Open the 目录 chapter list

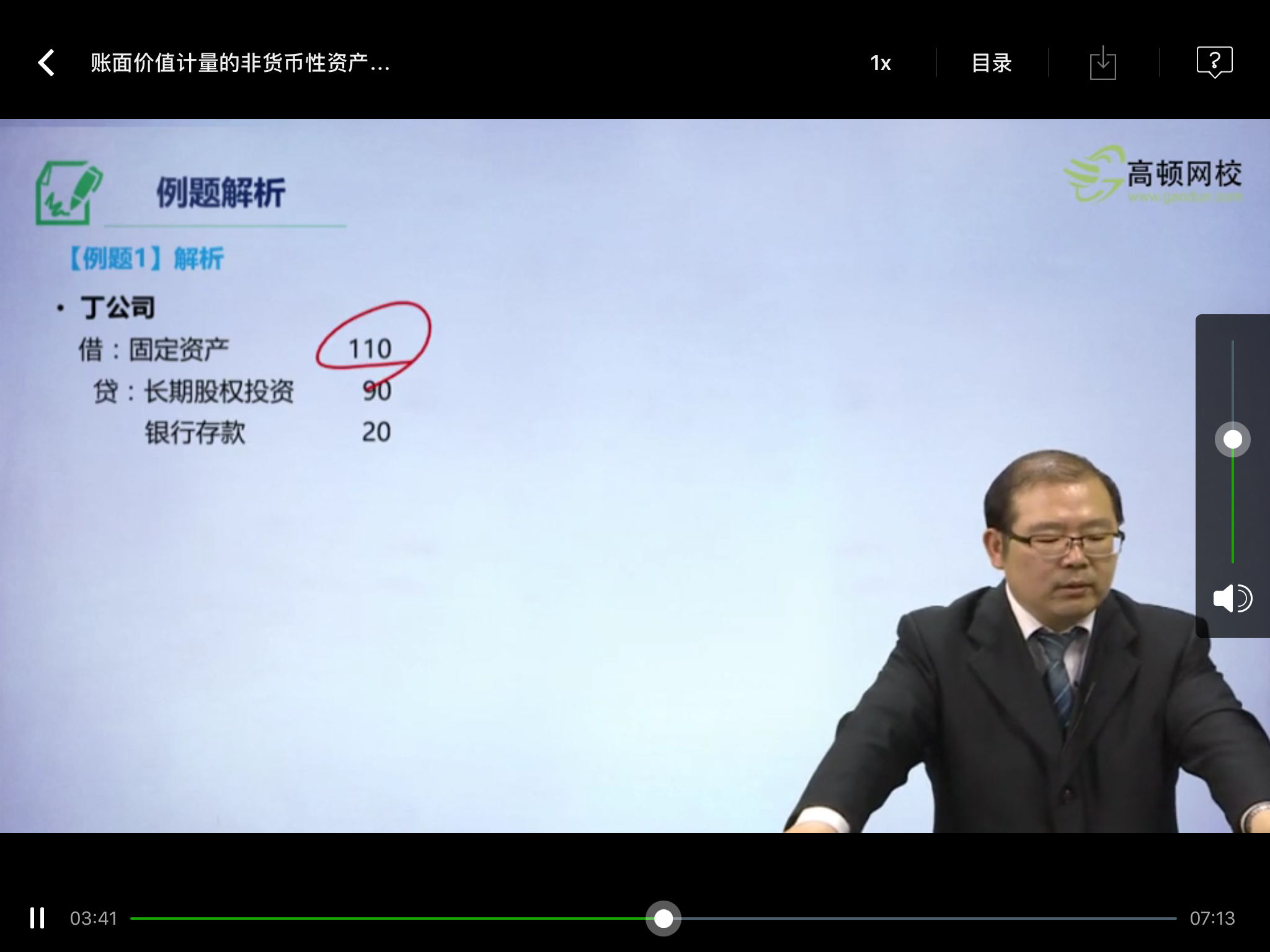click(991, 62)
